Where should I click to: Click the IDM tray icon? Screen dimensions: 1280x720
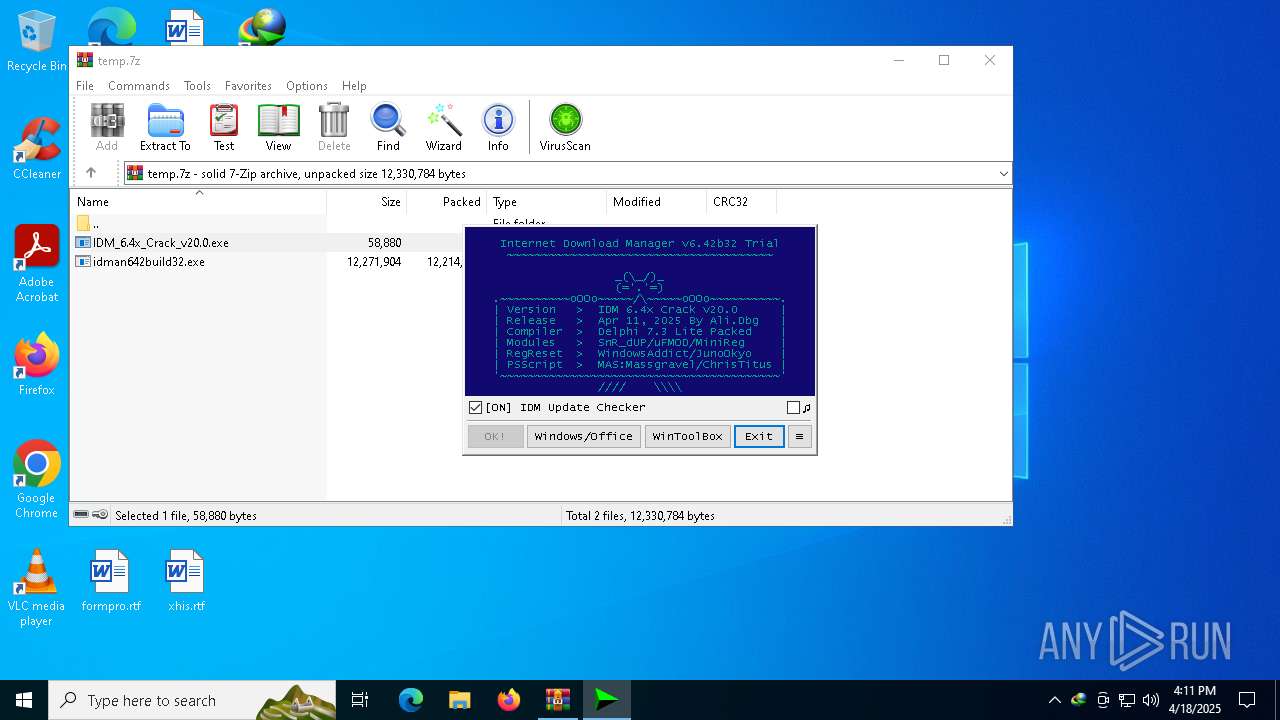1078,700
